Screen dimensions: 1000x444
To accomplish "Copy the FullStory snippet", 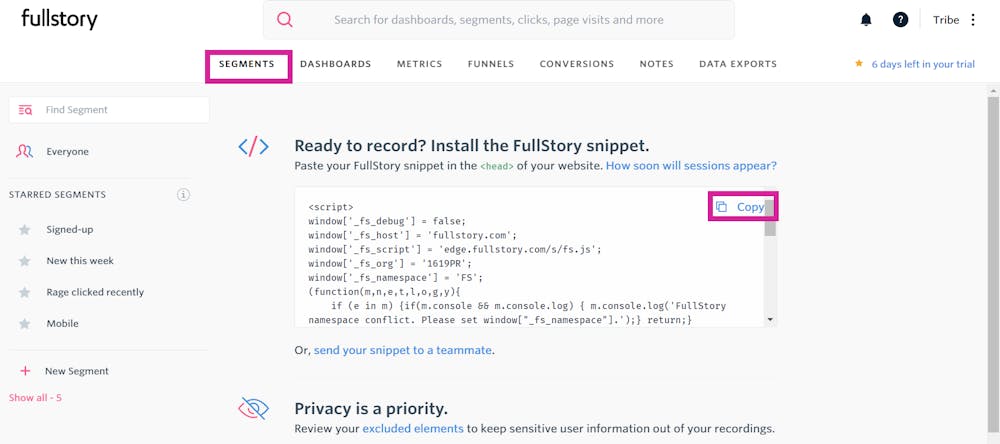I will (x=742, y=207).
